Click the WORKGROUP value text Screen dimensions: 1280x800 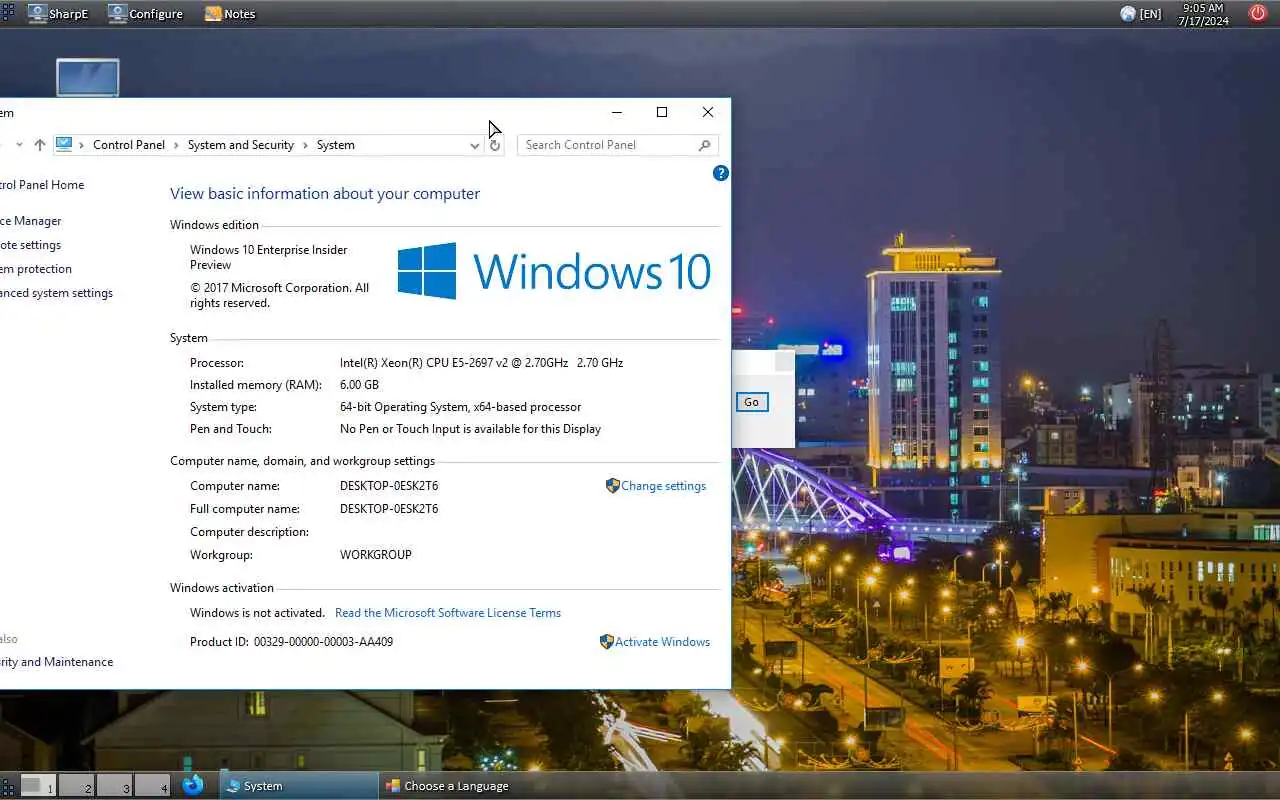tap(376, 555)
